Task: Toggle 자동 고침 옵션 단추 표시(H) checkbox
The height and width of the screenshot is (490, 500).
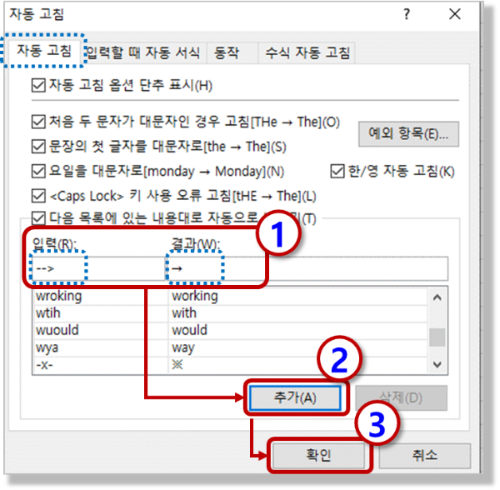Action: tap(38, 85)
